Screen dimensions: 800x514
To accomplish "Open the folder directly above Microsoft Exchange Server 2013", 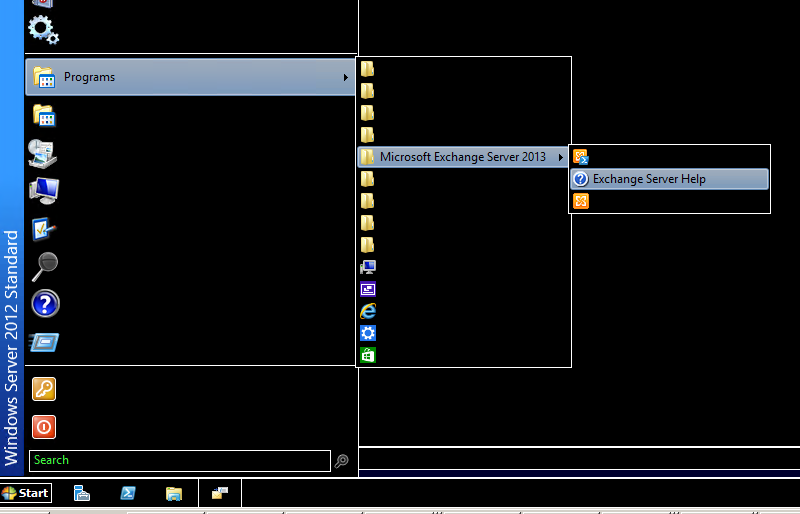I will 367,135.
